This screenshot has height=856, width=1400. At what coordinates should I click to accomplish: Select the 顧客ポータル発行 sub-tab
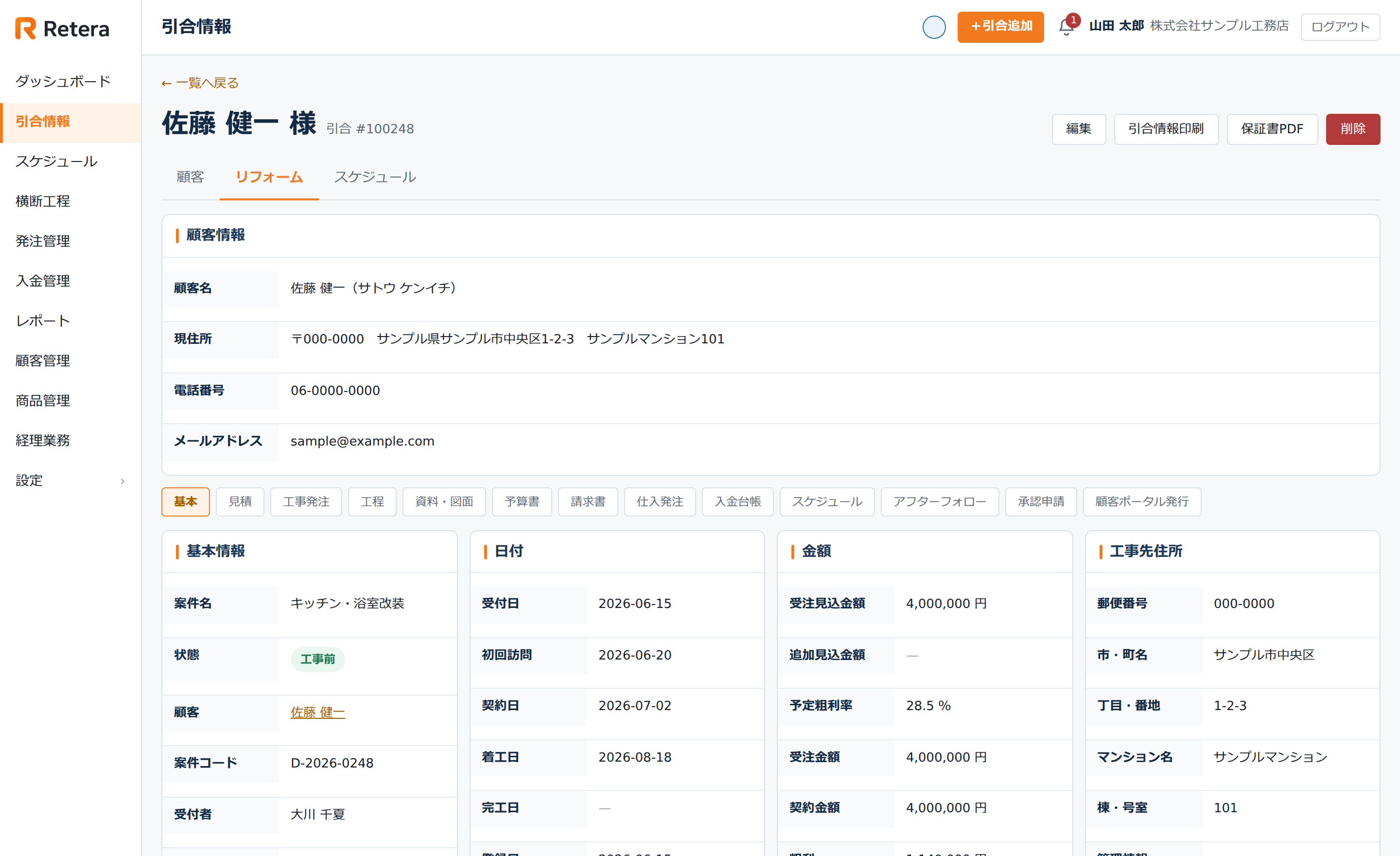(x=1141, y=502)
